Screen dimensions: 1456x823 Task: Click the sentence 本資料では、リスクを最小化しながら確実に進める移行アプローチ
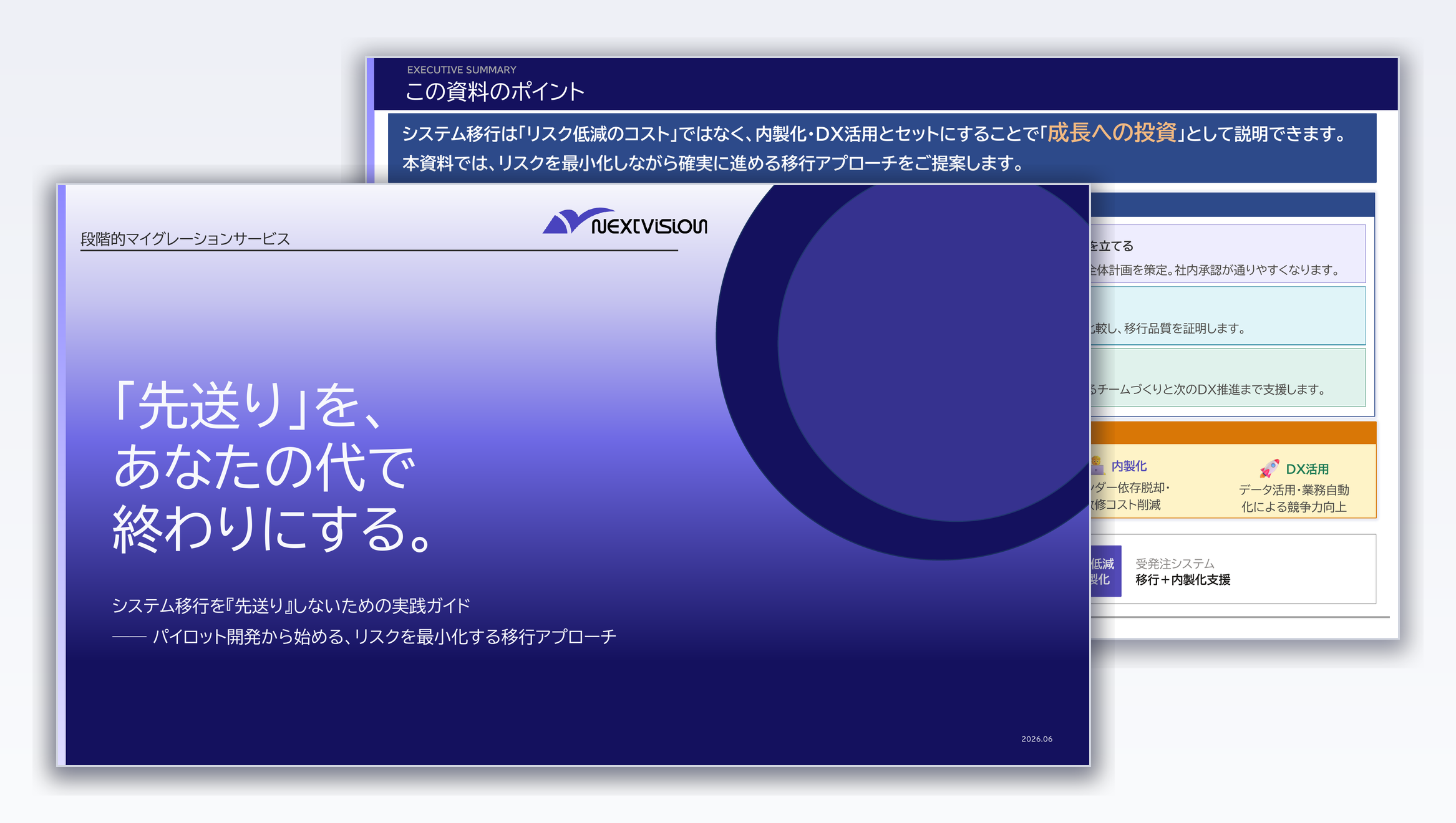point(712,163)
